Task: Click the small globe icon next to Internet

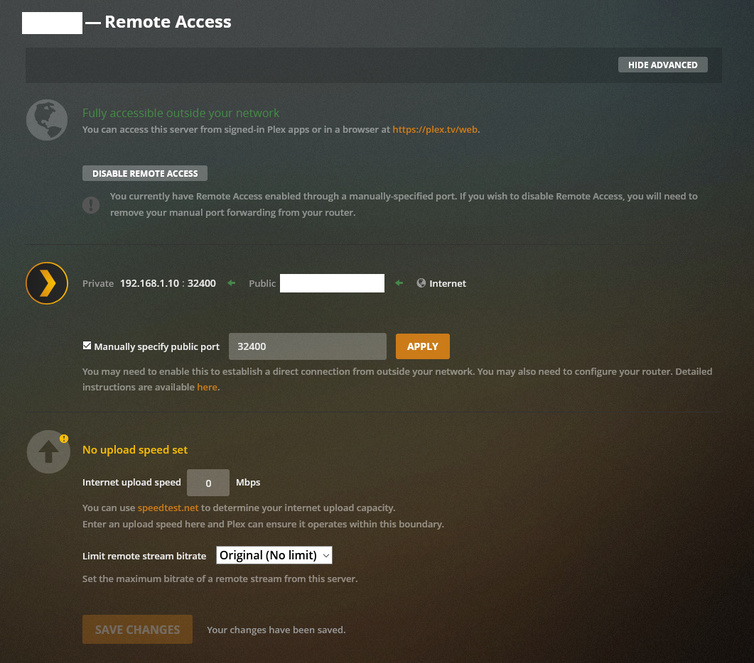Action: (421, 283)
